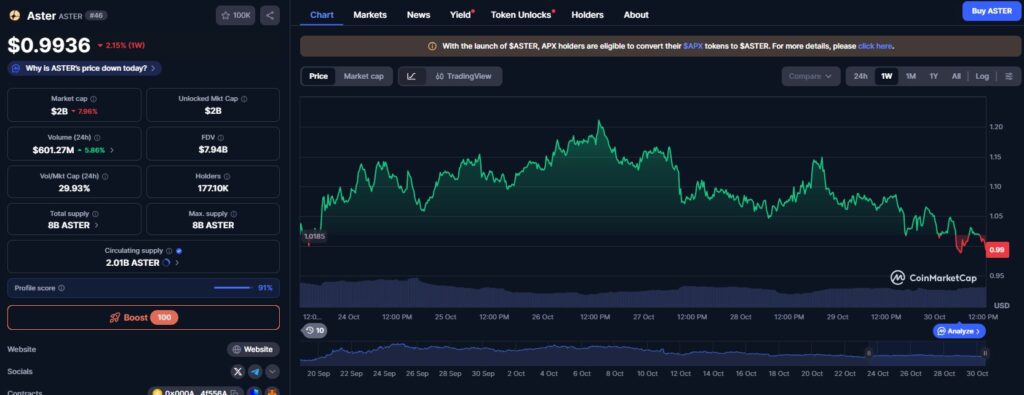Add Aster to watchlist via star 100K
Image resolution: width=1024 pixels, height=395 pixels.
(235, 15)
